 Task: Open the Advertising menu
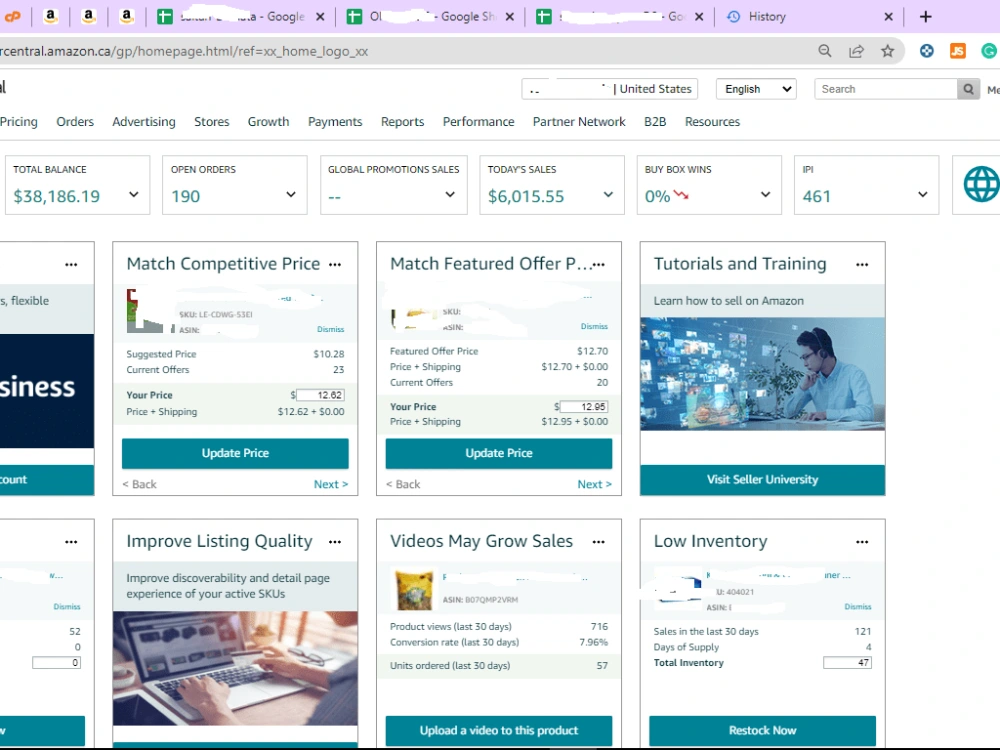(143, 122)
